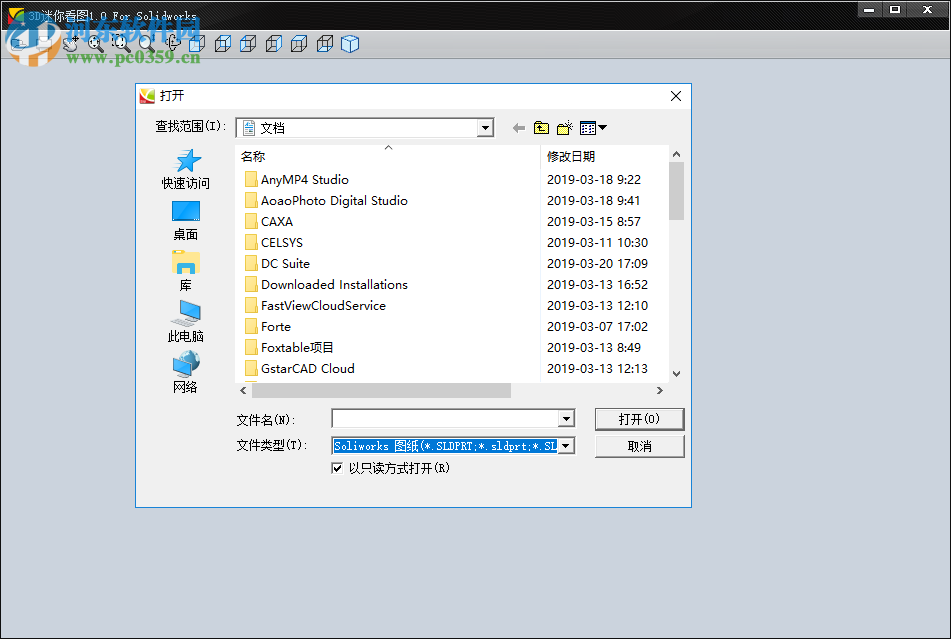Select the front face view cube icon

(x=196, y=44)
